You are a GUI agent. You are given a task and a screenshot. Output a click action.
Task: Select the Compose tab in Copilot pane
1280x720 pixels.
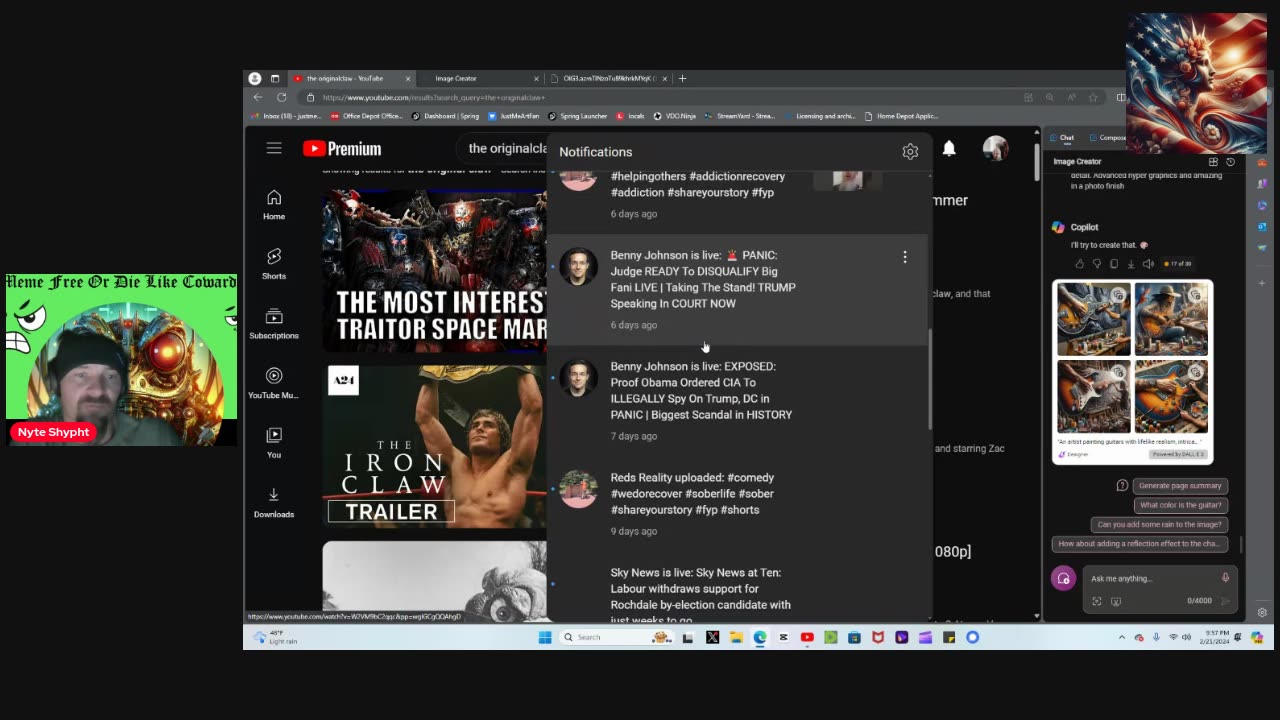[x=1107, y=138]
